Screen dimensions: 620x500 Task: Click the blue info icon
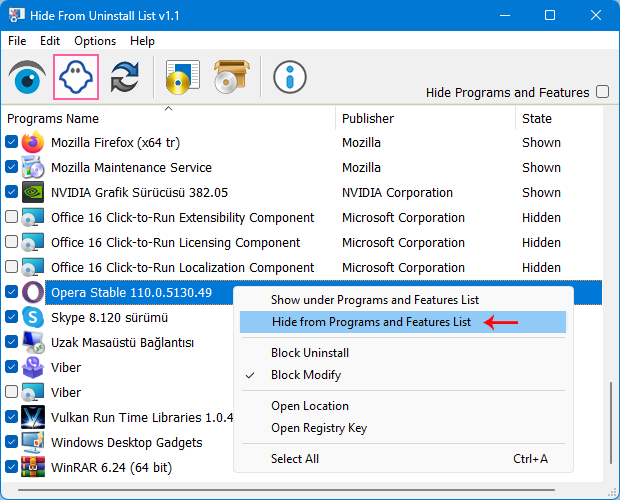point(289,77)
